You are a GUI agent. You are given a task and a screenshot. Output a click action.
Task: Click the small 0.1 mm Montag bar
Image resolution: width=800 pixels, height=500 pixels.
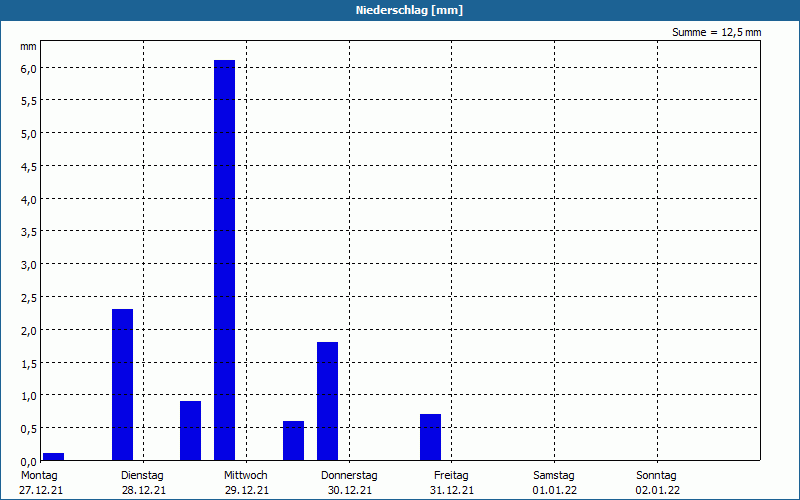[x=54, y=457]
